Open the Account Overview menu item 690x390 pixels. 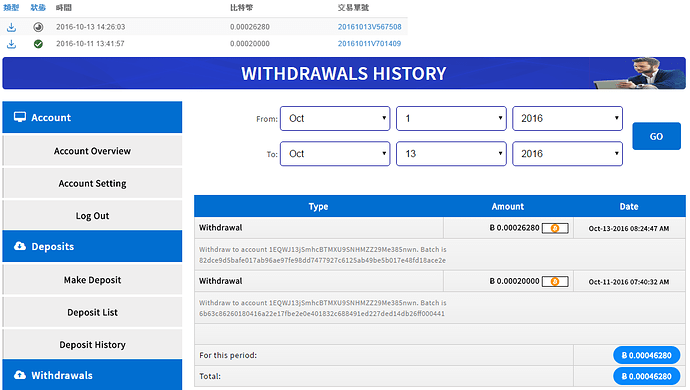[92, 151]
